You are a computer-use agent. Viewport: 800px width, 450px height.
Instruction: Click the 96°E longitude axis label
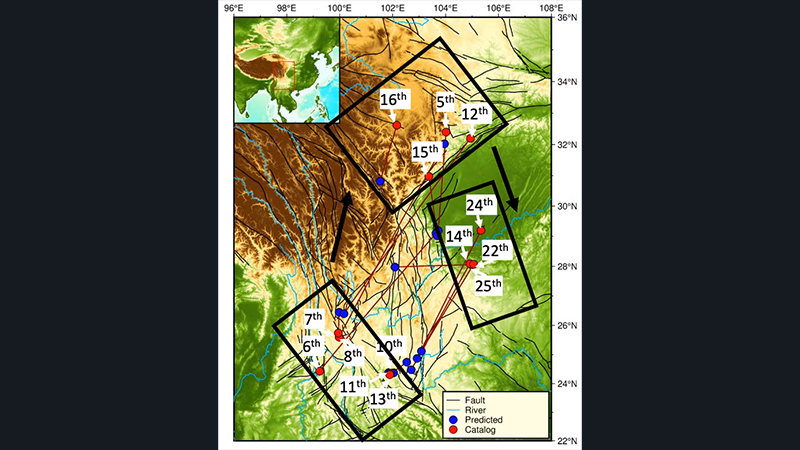pyautogui.click(x=234, y=8)
